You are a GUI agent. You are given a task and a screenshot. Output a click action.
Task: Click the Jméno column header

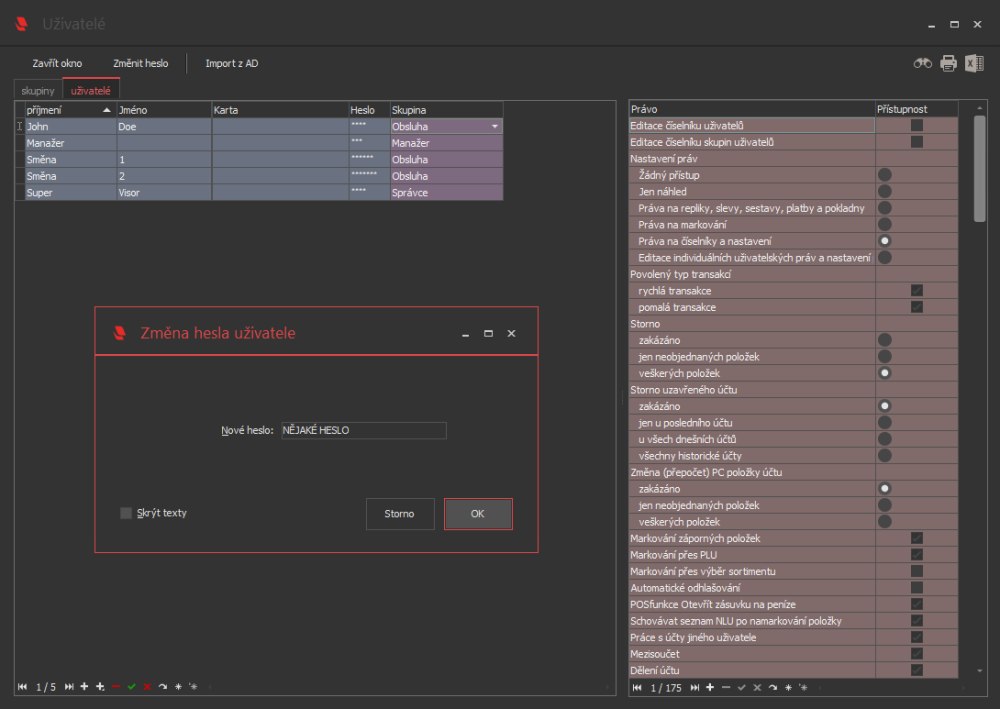pyautogui.click(x=164, y=110)
